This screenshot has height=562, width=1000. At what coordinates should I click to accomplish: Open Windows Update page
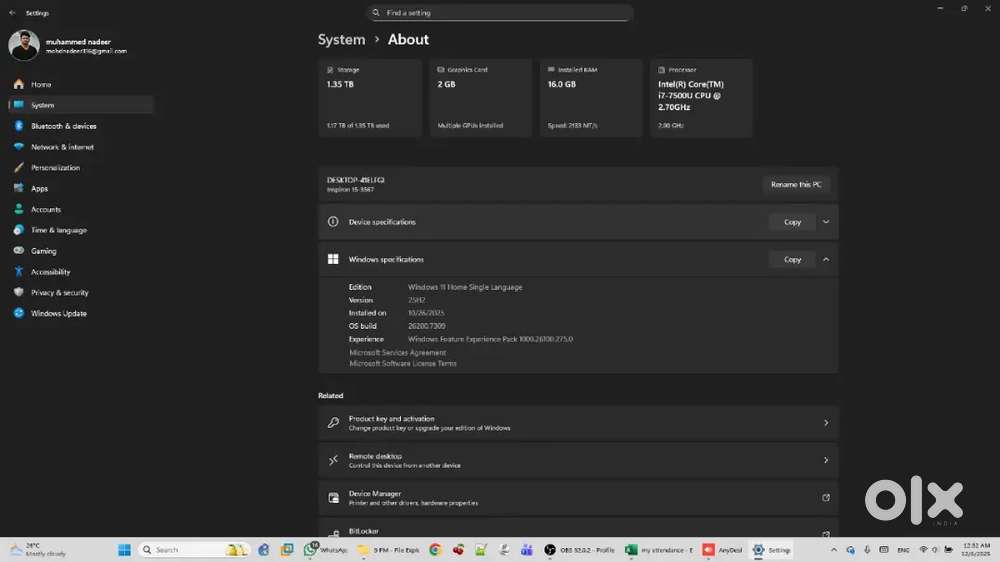pyautogui.click(x=58, y=314)
